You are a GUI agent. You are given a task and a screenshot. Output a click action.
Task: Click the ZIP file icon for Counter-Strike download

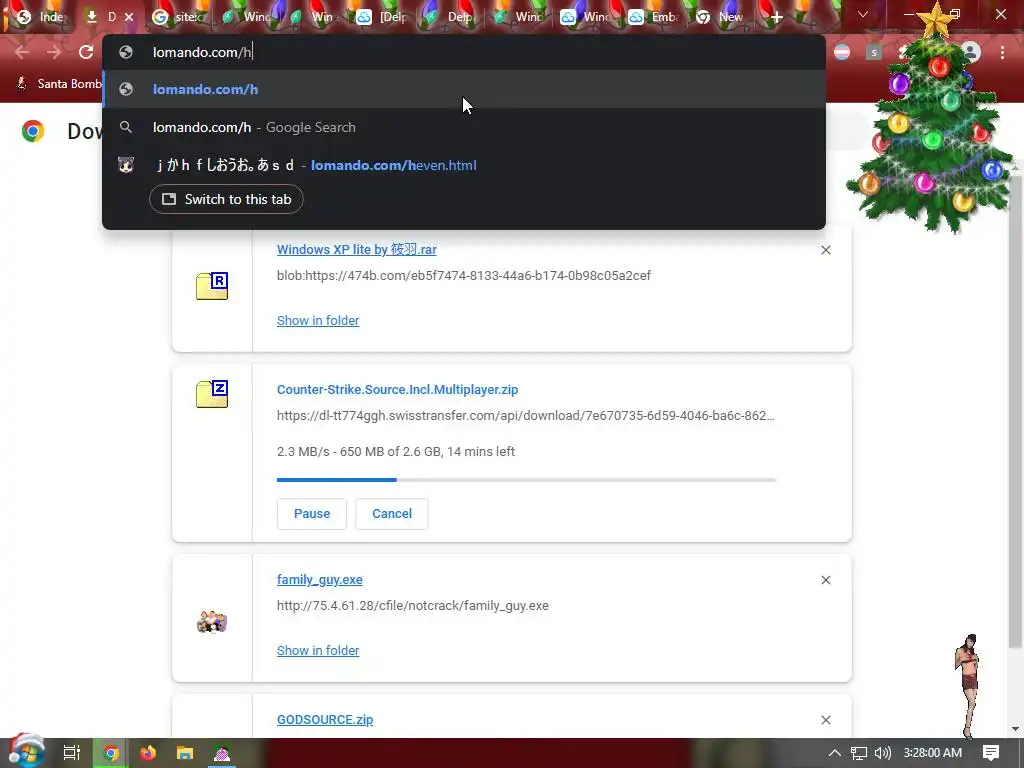tap(212, 394)
